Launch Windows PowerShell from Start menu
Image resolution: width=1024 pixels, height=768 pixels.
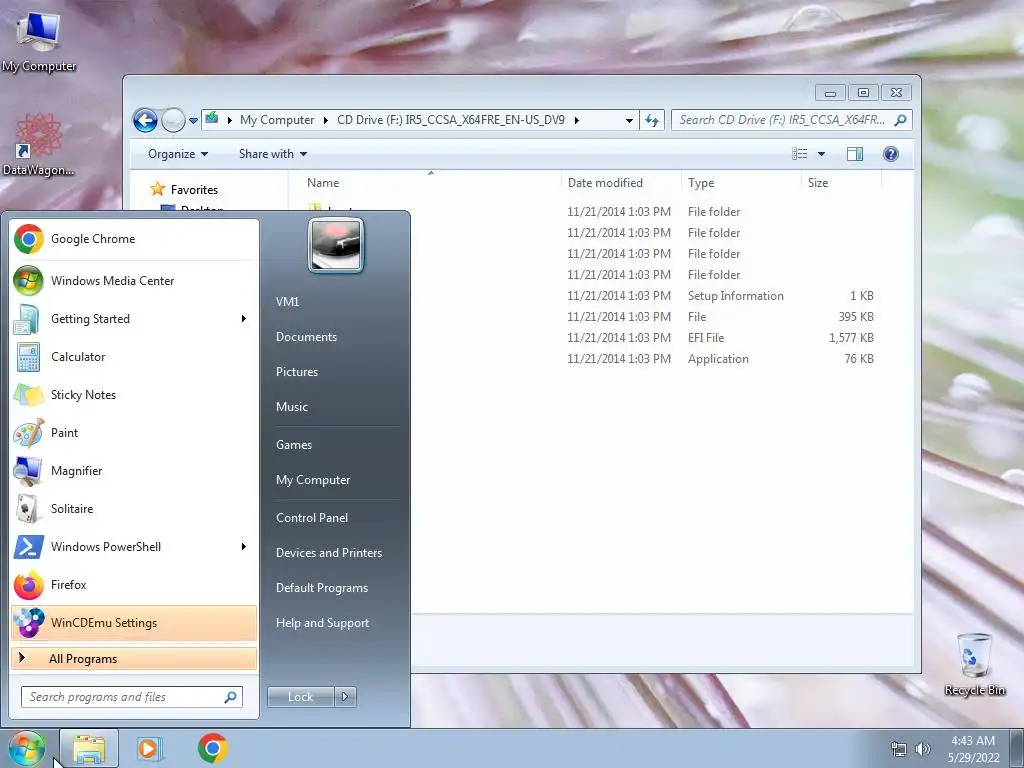click(134, 547)
